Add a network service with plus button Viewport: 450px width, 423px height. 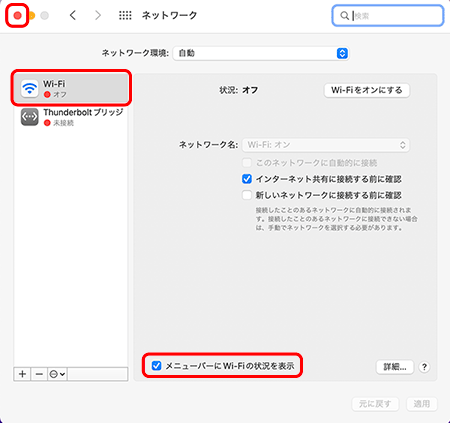coord(22,374)
